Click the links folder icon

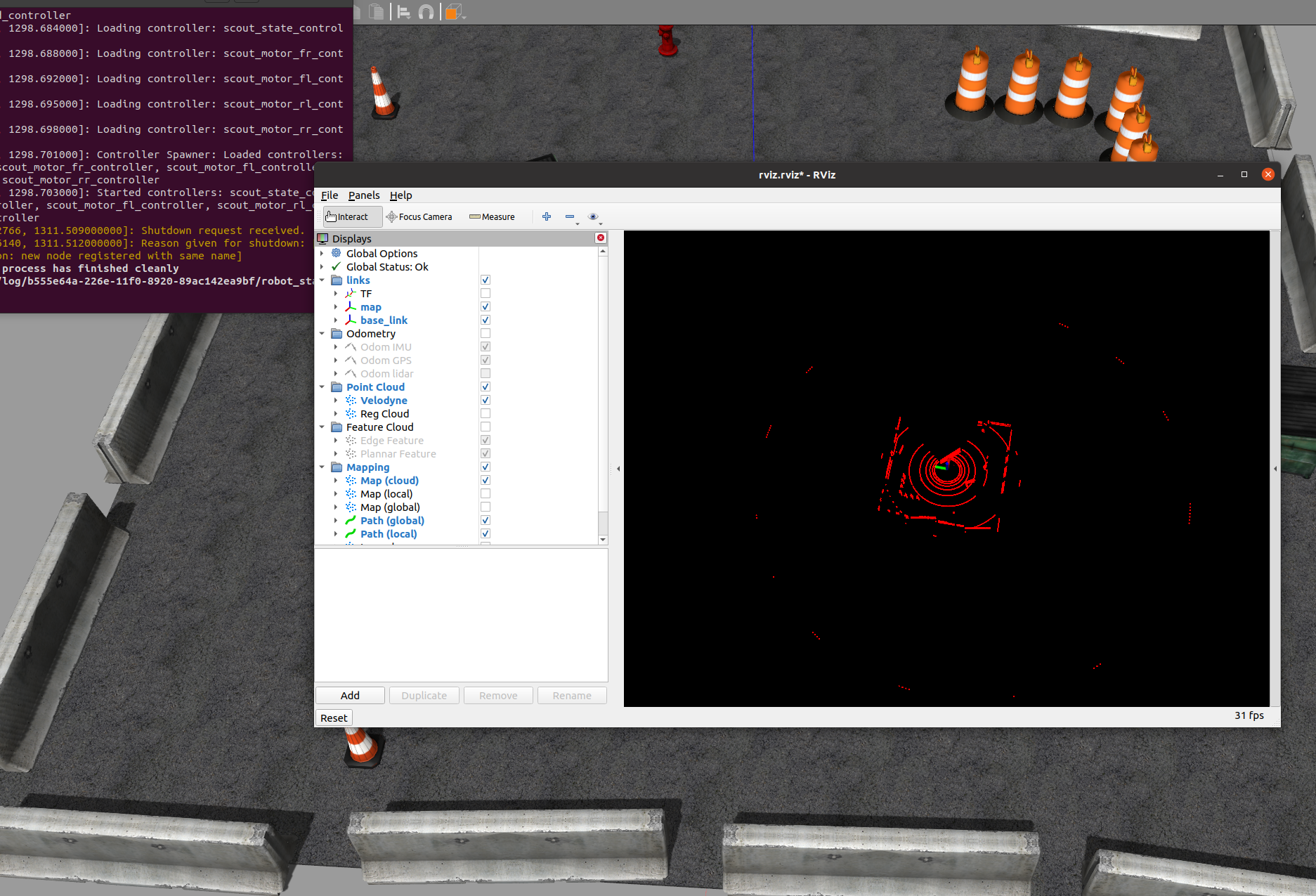pyautogui.click(x=337, y=280)
